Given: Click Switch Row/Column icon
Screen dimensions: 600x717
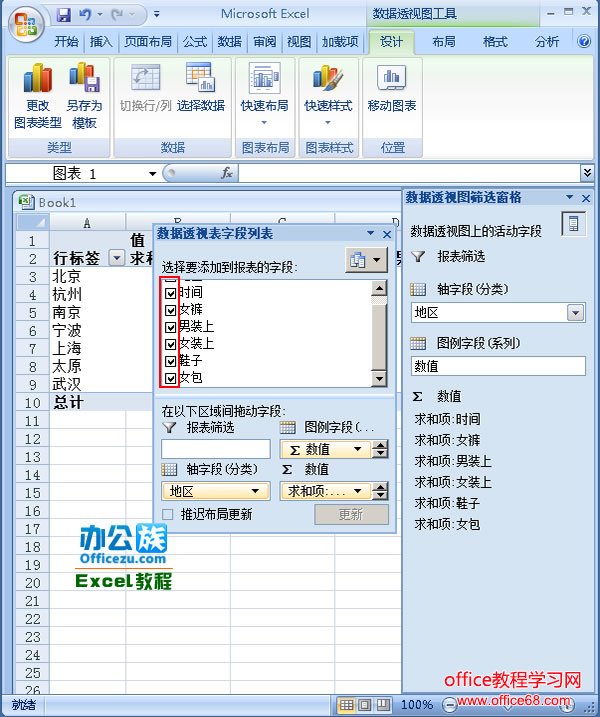Looking at the screenshot, I should pyautogui.click(x=145, y=88).
